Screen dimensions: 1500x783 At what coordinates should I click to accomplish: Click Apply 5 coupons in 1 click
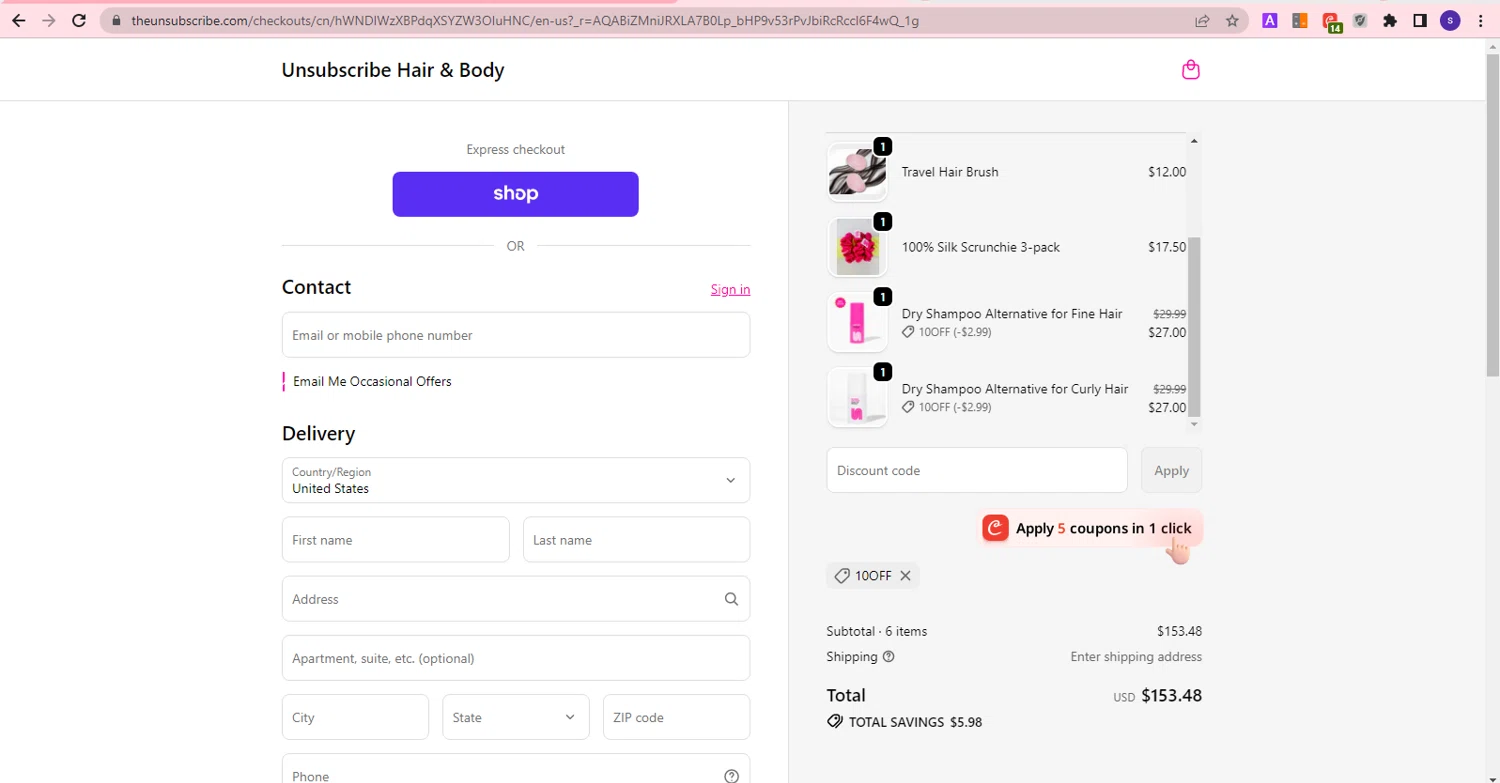pos(1090,528)
